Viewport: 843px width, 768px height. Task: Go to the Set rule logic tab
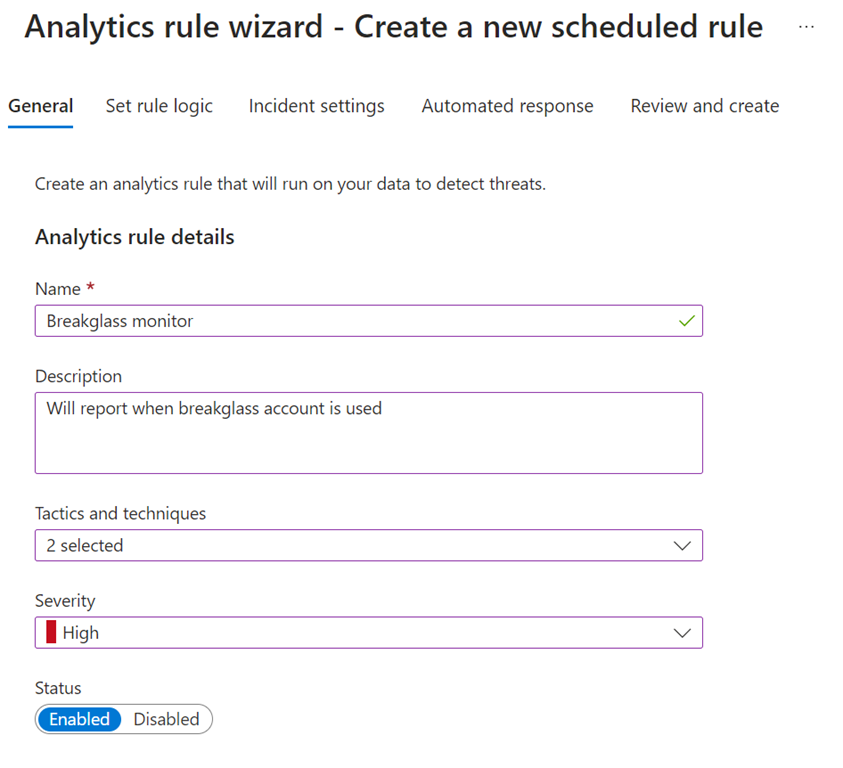[159, 106]
